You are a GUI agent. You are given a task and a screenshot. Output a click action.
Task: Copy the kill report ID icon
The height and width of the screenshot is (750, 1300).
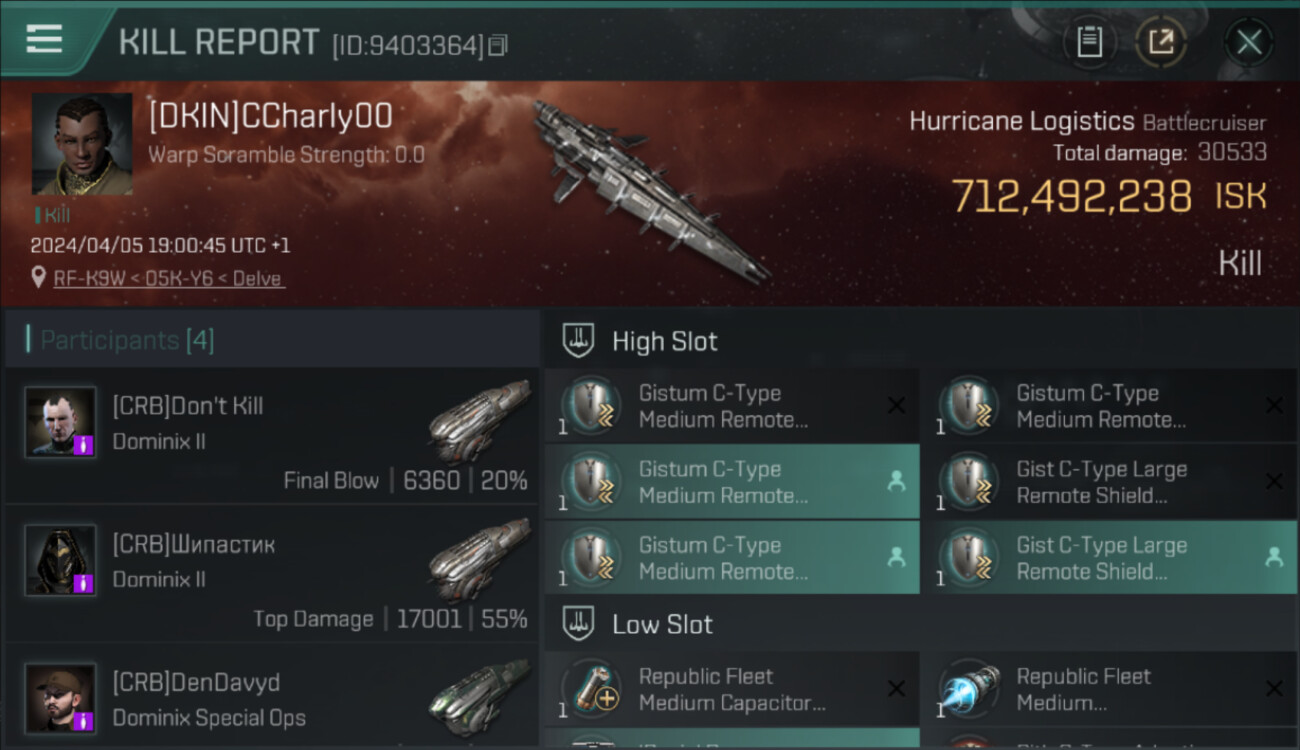tap(498, 45)
